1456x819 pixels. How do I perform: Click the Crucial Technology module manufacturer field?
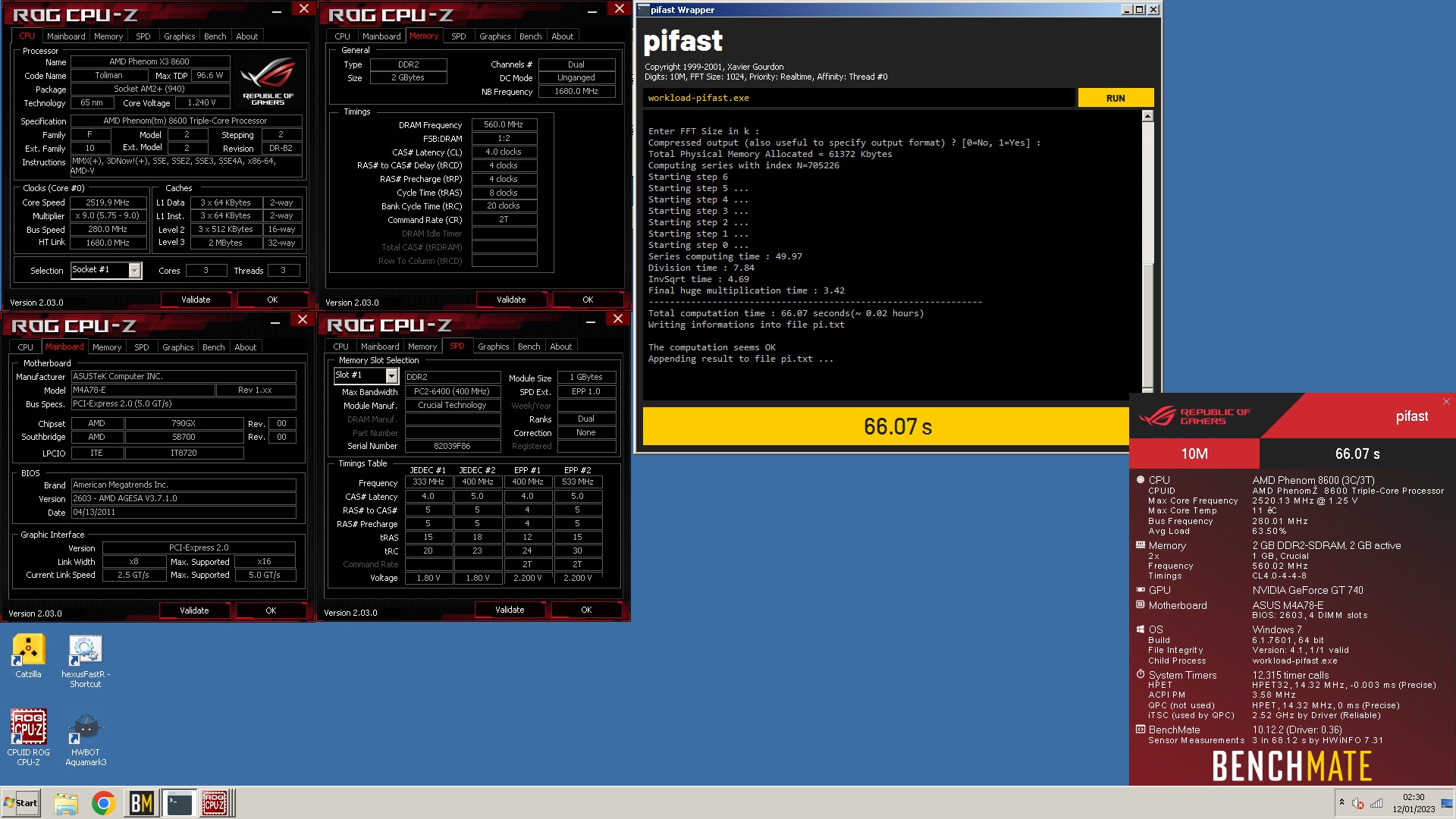pos(452,405)
